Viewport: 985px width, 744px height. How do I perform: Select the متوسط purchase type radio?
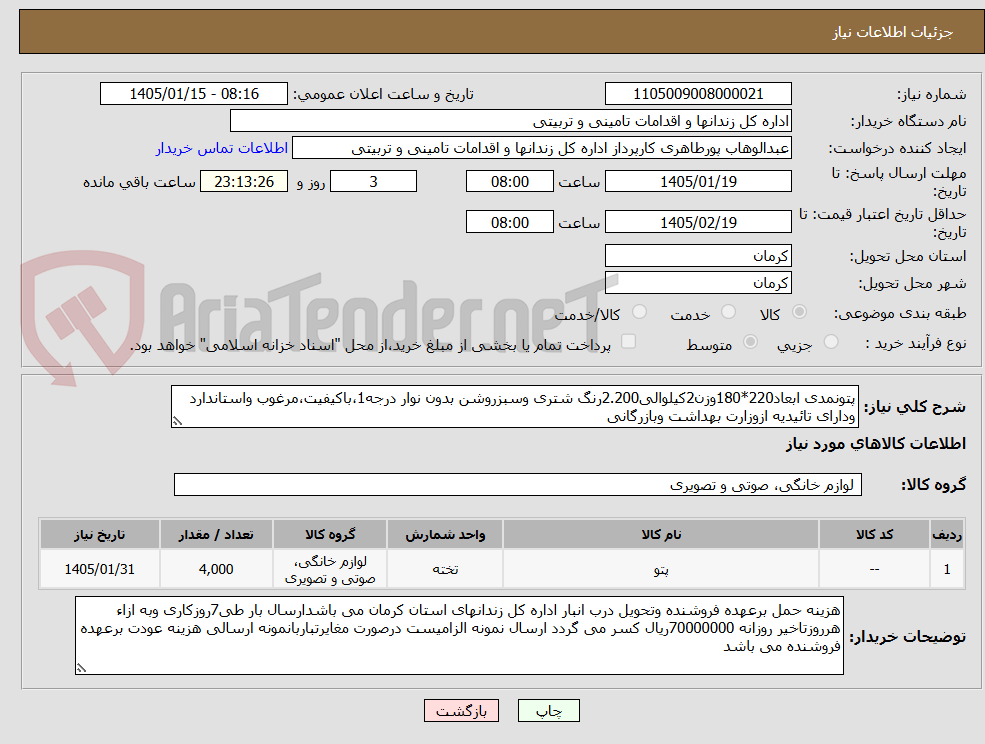(750, 342)
